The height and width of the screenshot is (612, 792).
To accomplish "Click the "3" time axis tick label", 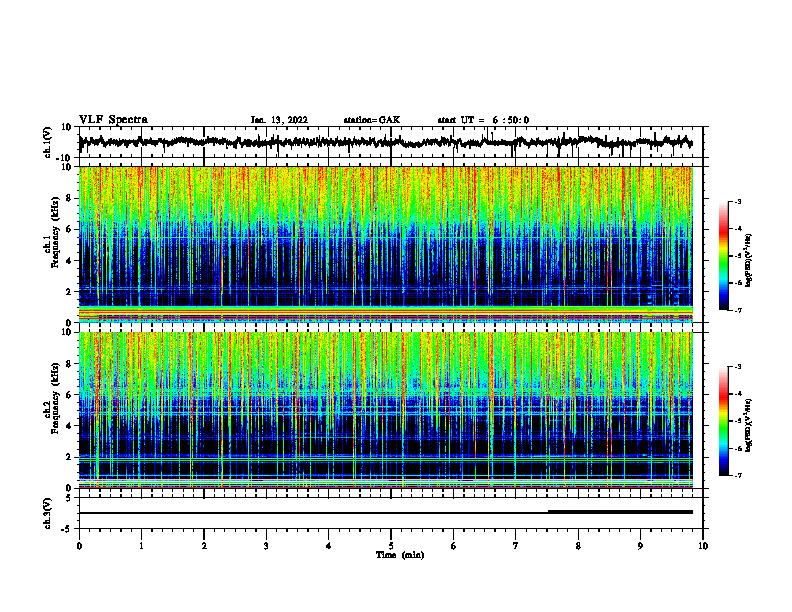I will [266, 546].
